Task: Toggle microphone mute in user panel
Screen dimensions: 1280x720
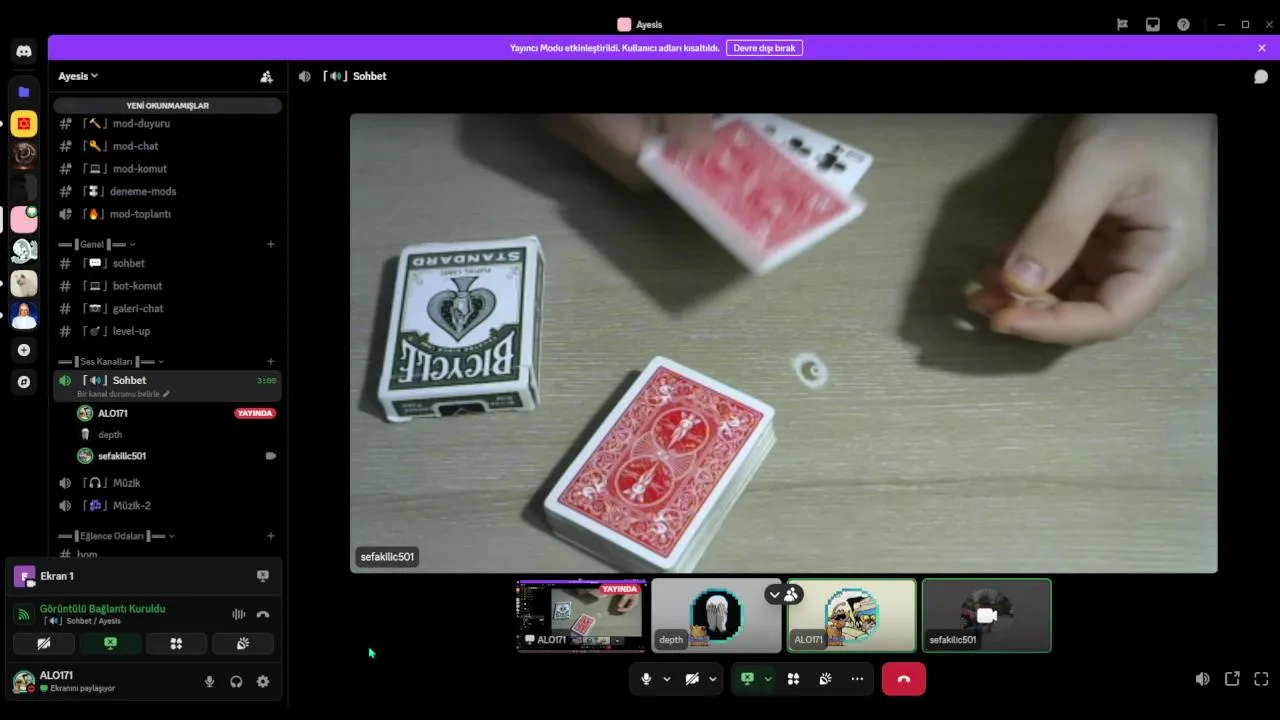Action: (209, 681)
